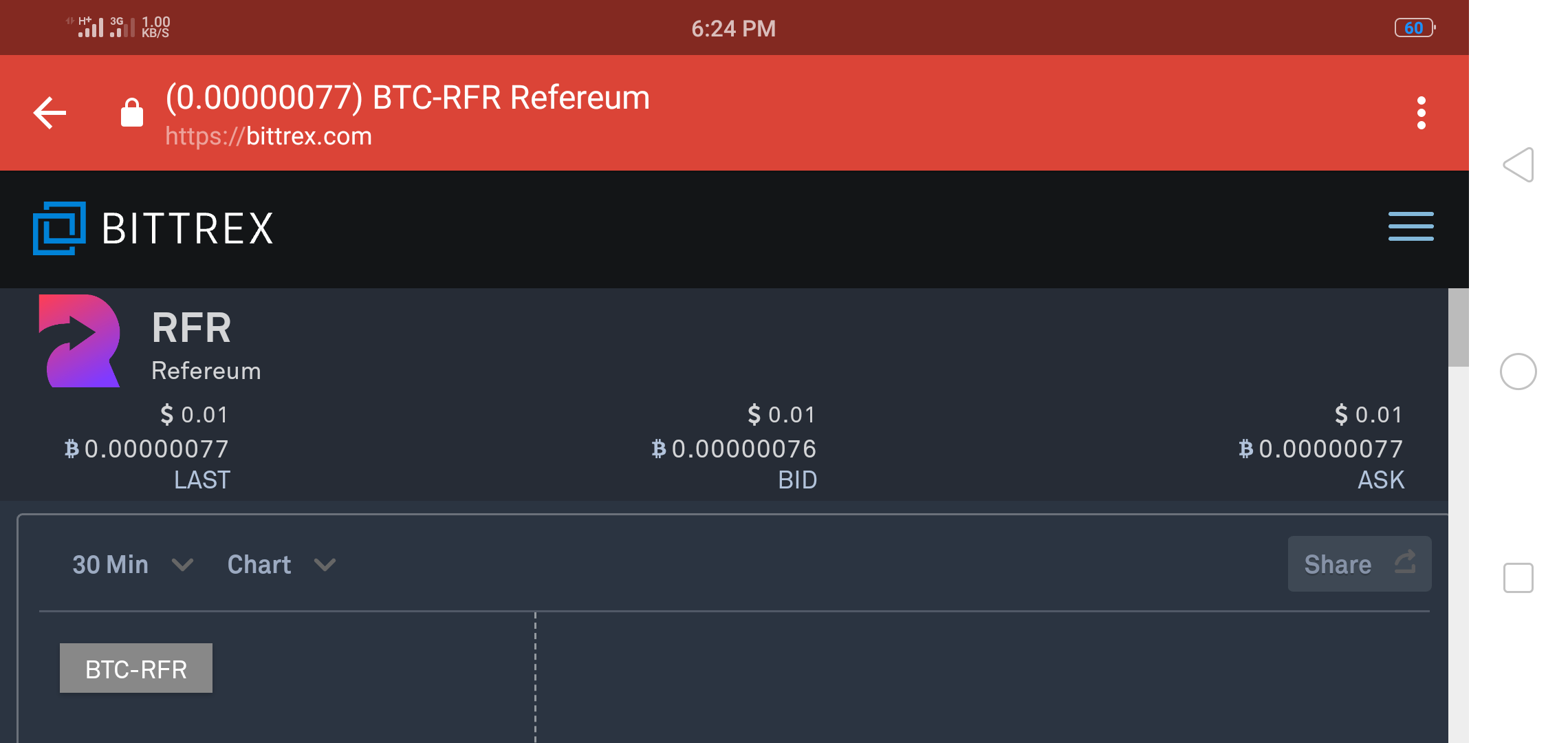Open the three-dot browser menu

(1421, 113)
